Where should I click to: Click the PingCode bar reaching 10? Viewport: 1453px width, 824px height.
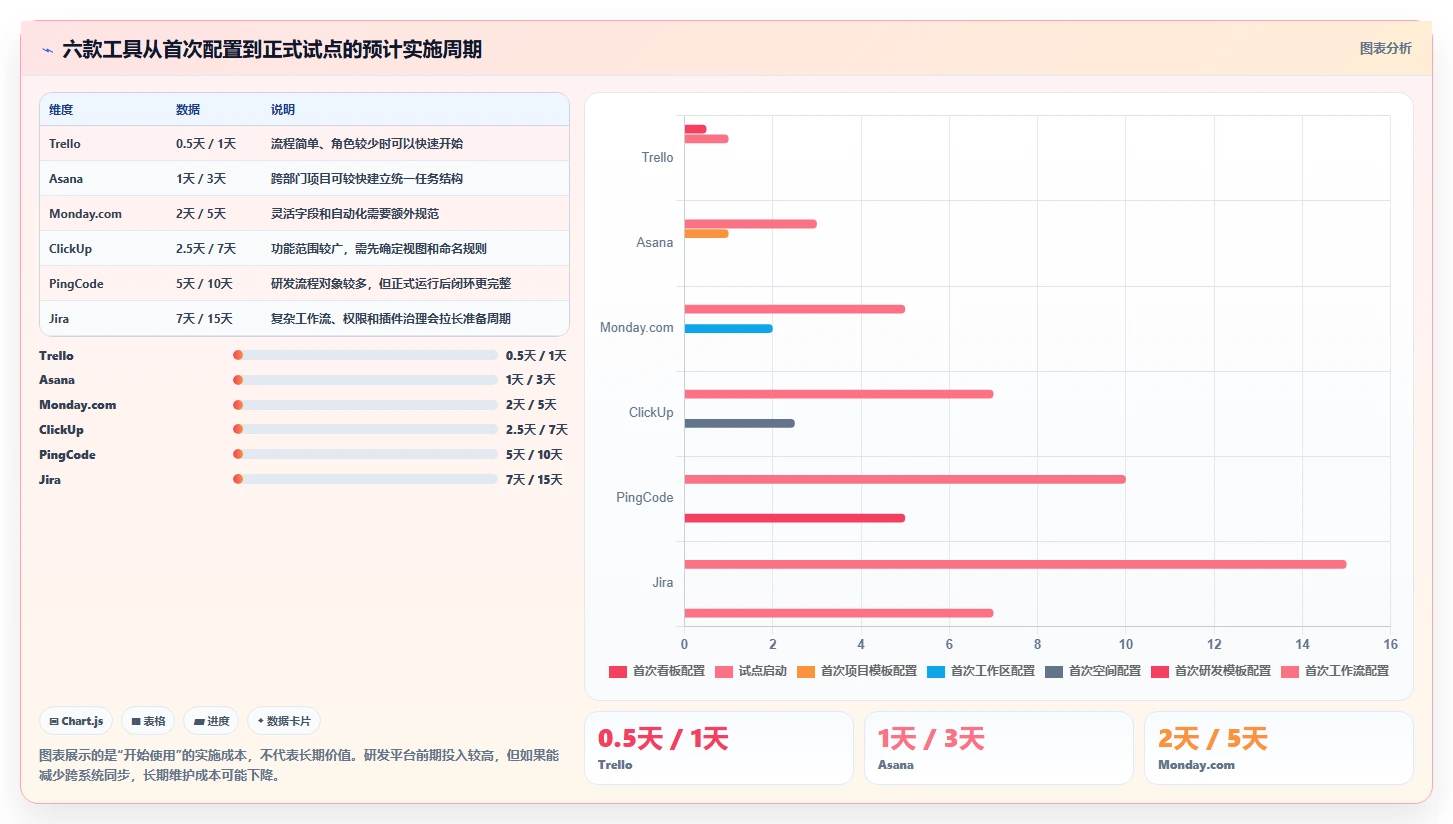point(905,479)
